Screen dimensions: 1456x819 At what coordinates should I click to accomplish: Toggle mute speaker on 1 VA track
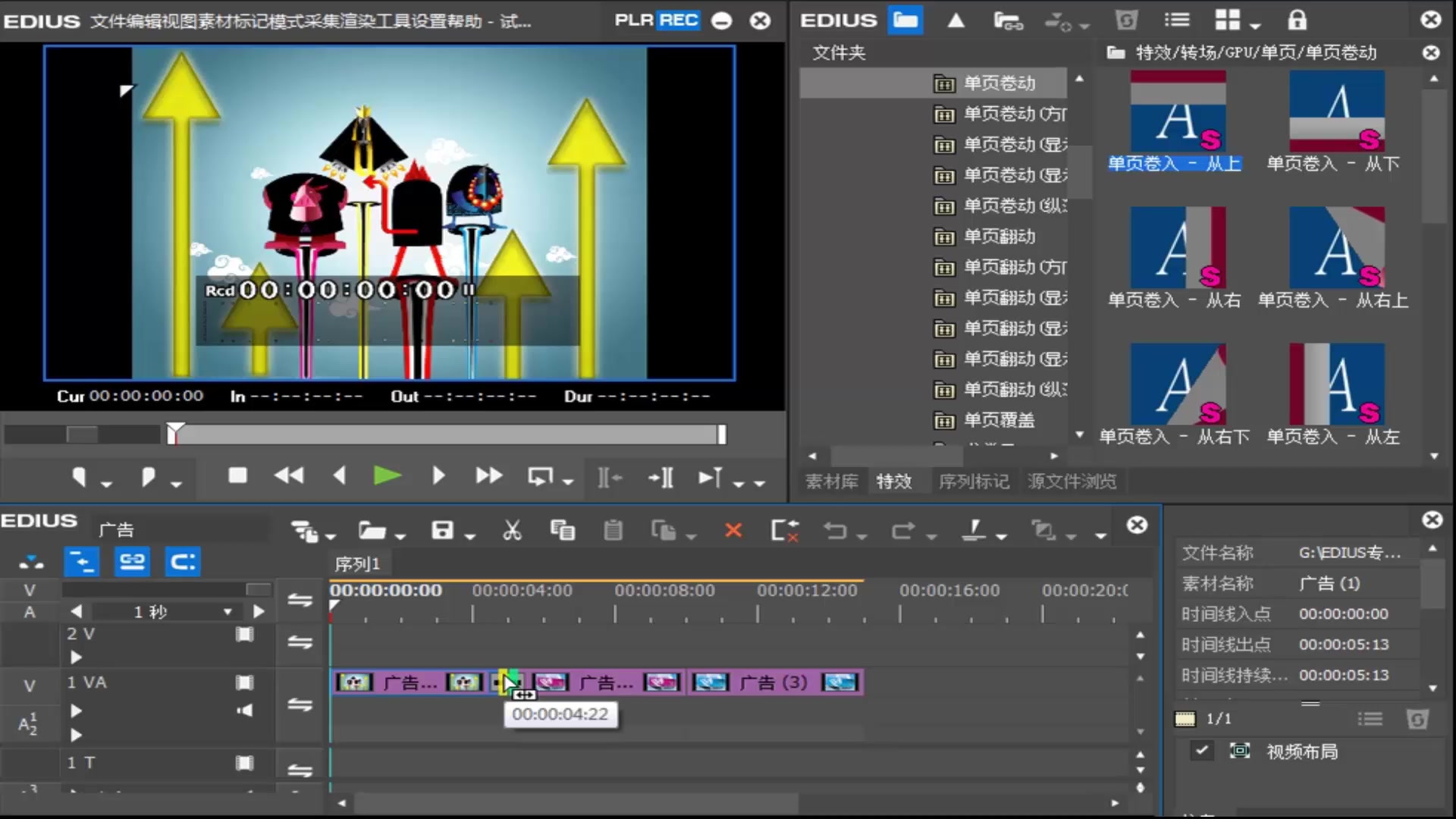tap(244, 711)
